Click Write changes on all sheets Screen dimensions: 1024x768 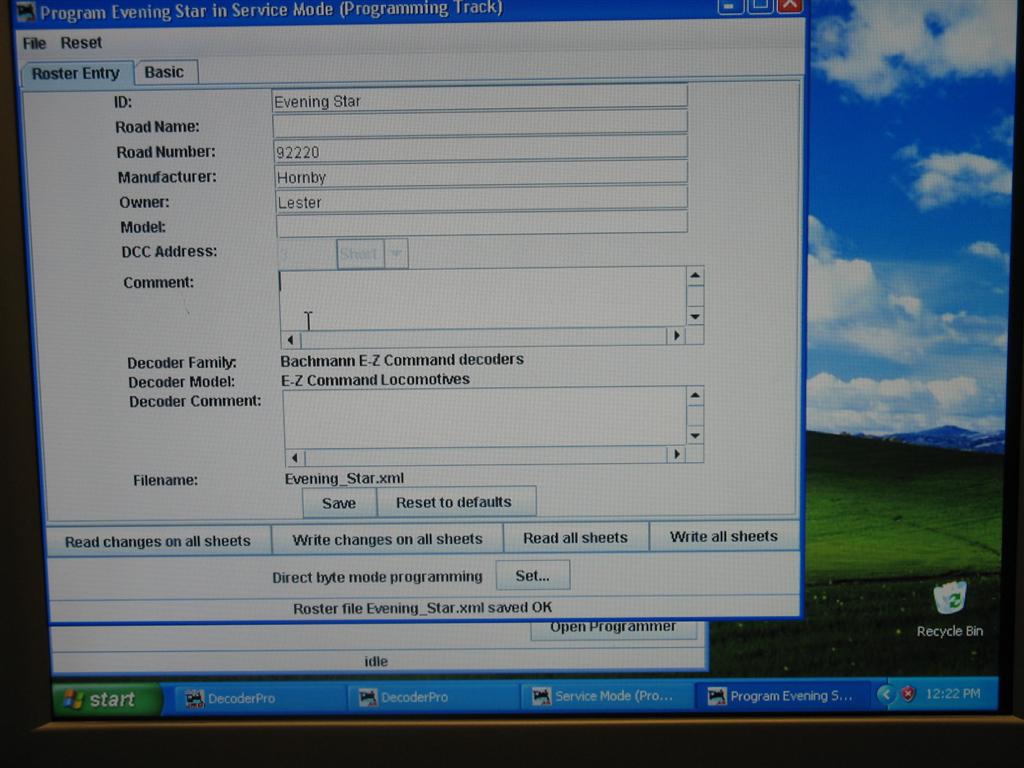click(x=387, y=539)
